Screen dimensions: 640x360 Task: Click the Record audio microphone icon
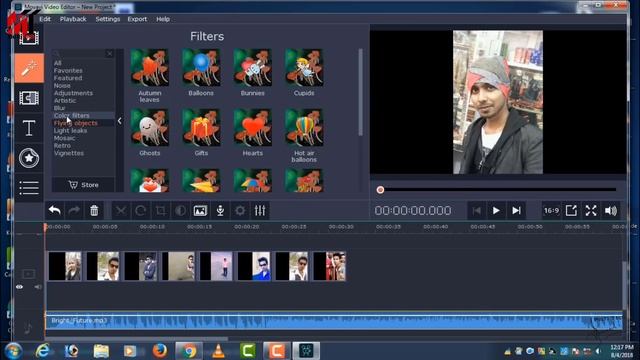pyautogui.click(x=220, y=211)
